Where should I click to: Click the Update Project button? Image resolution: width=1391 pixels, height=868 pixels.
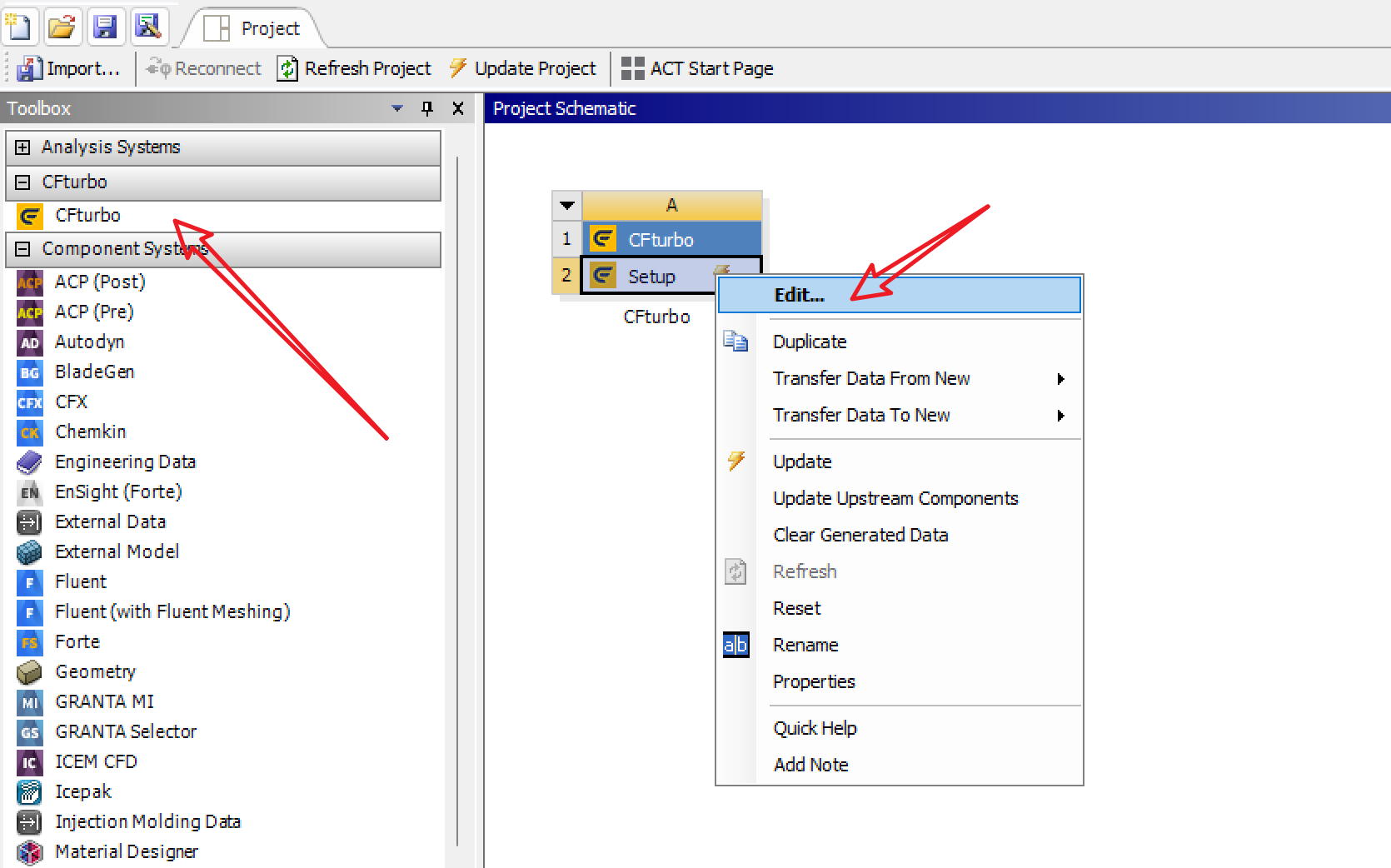pyautogui.click(x=523, y=68)
